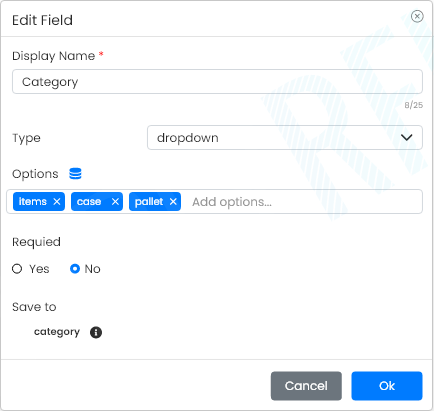
Task: Click the 'Save to' label
Action: pos(34,307)
